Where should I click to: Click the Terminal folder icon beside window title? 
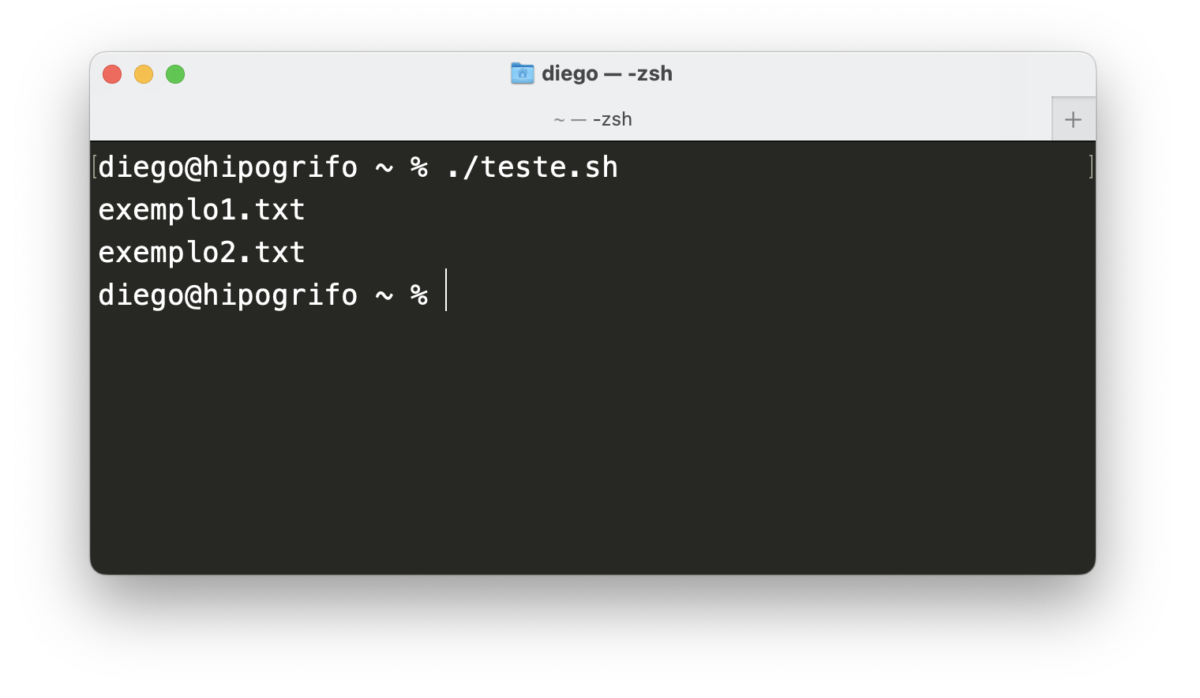(x=523, y=73)
